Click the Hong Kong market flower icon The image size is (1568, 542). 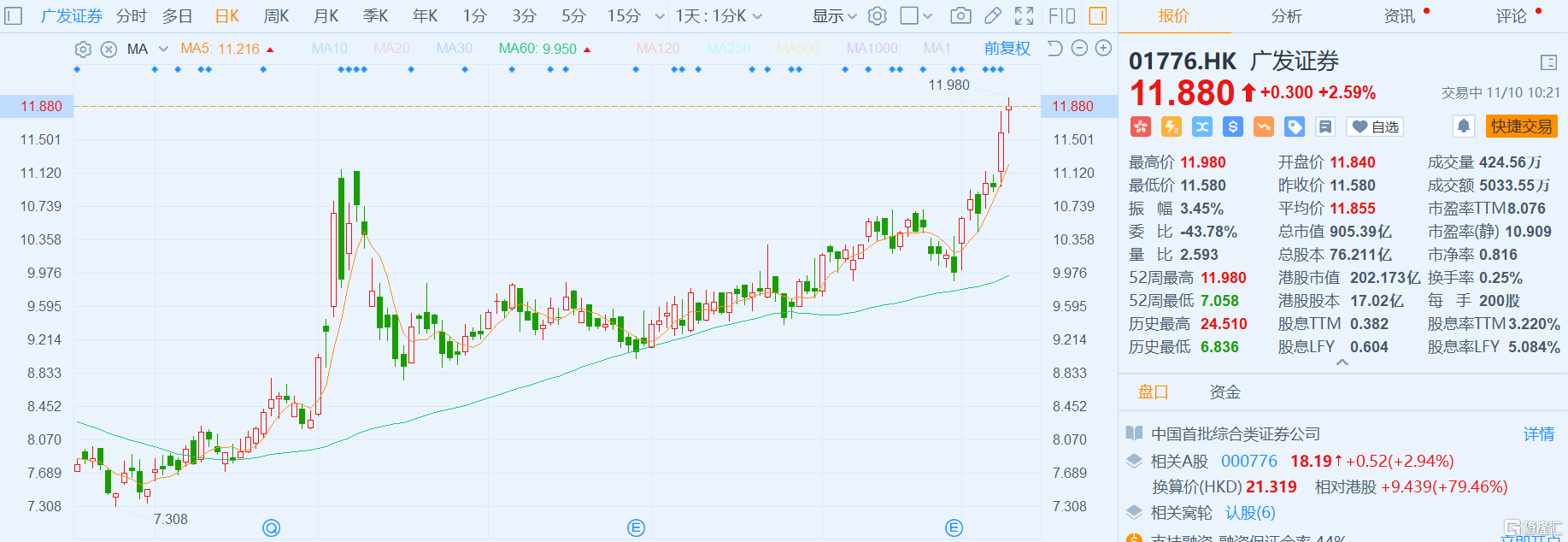1141,127
